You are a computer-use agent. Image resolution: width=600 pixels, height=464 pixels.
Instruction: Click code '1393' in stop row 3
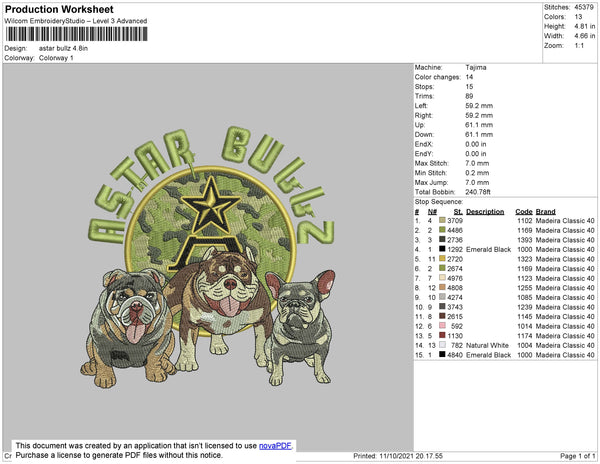pos(524,240)
